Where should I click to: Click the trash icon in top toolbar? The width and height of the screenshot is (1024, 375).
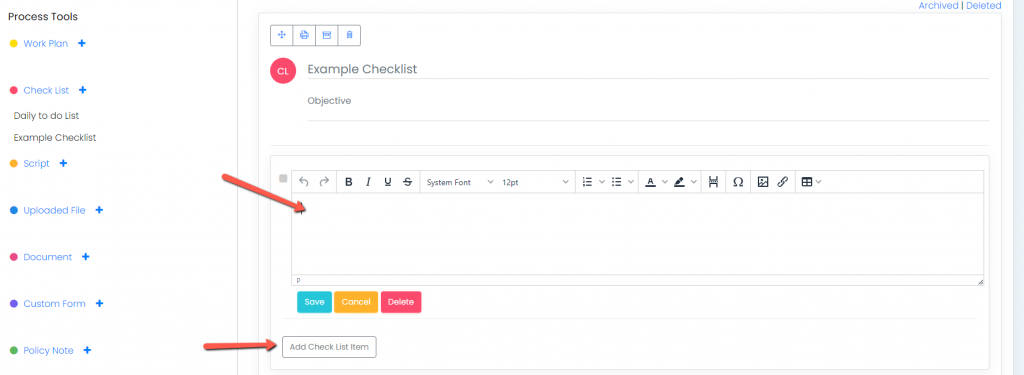349,35
